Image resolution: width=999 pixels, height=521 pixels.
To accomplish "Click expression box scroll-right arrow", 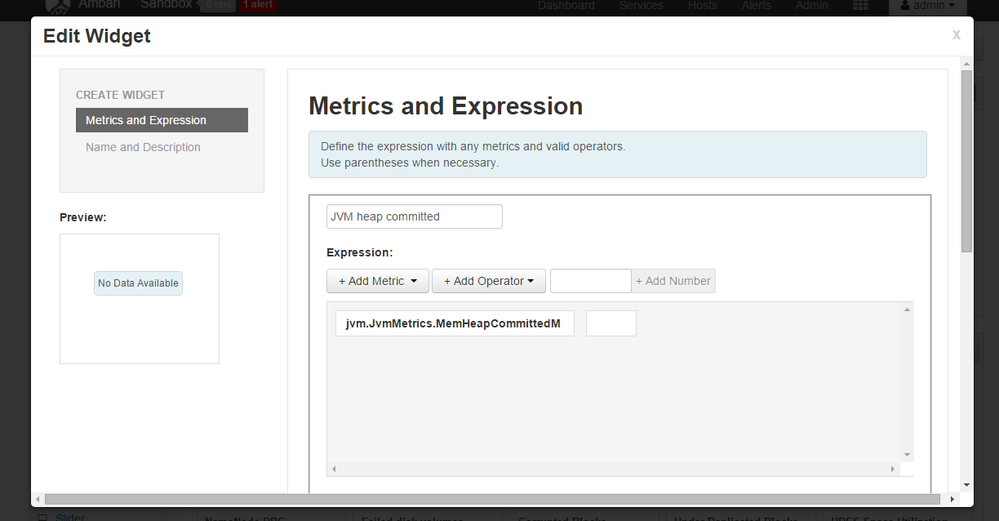I will 893,468.
